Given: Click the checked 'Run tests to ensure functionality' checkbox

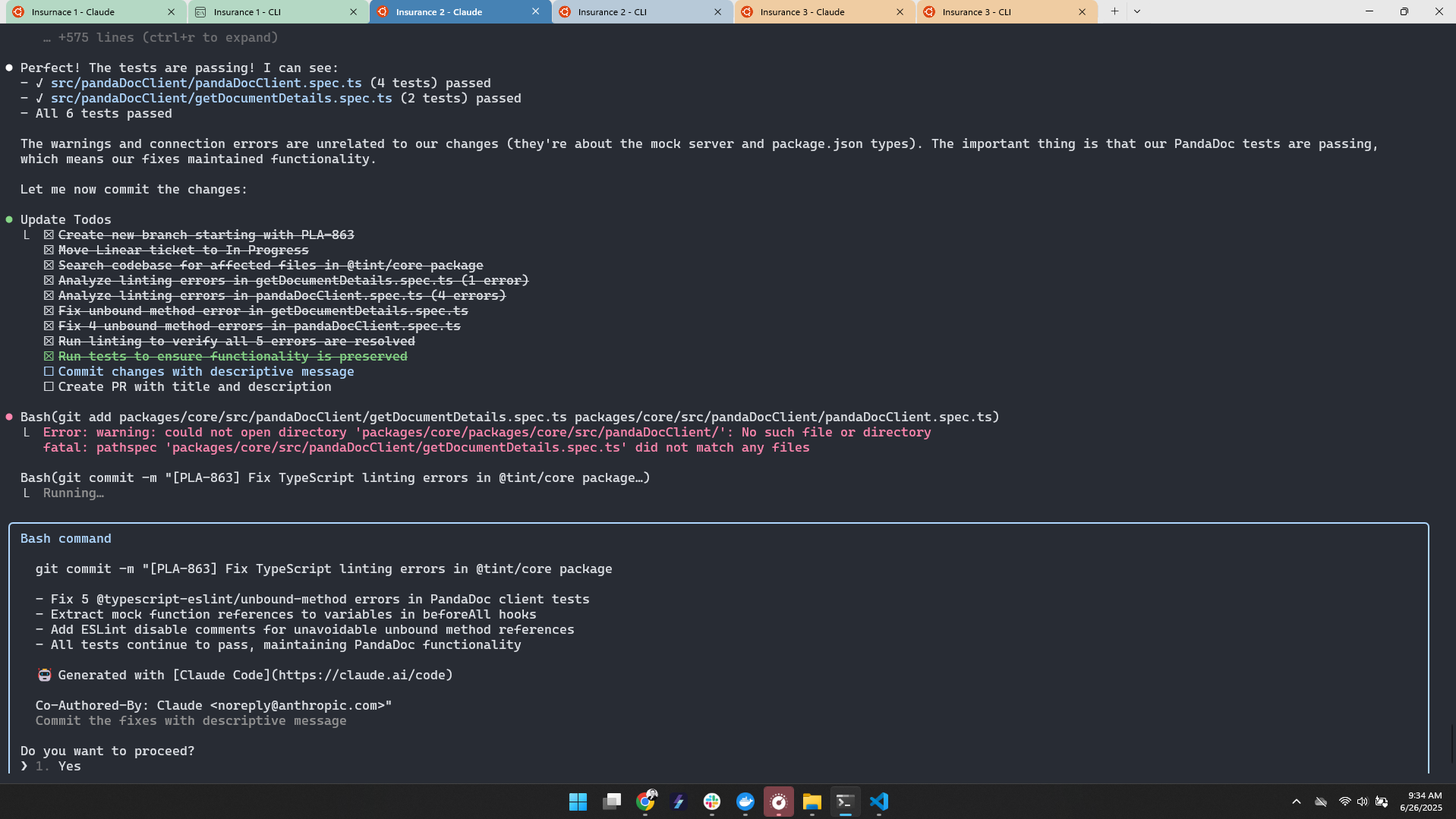Looking at the screenshot, I should tap(49, 357).
